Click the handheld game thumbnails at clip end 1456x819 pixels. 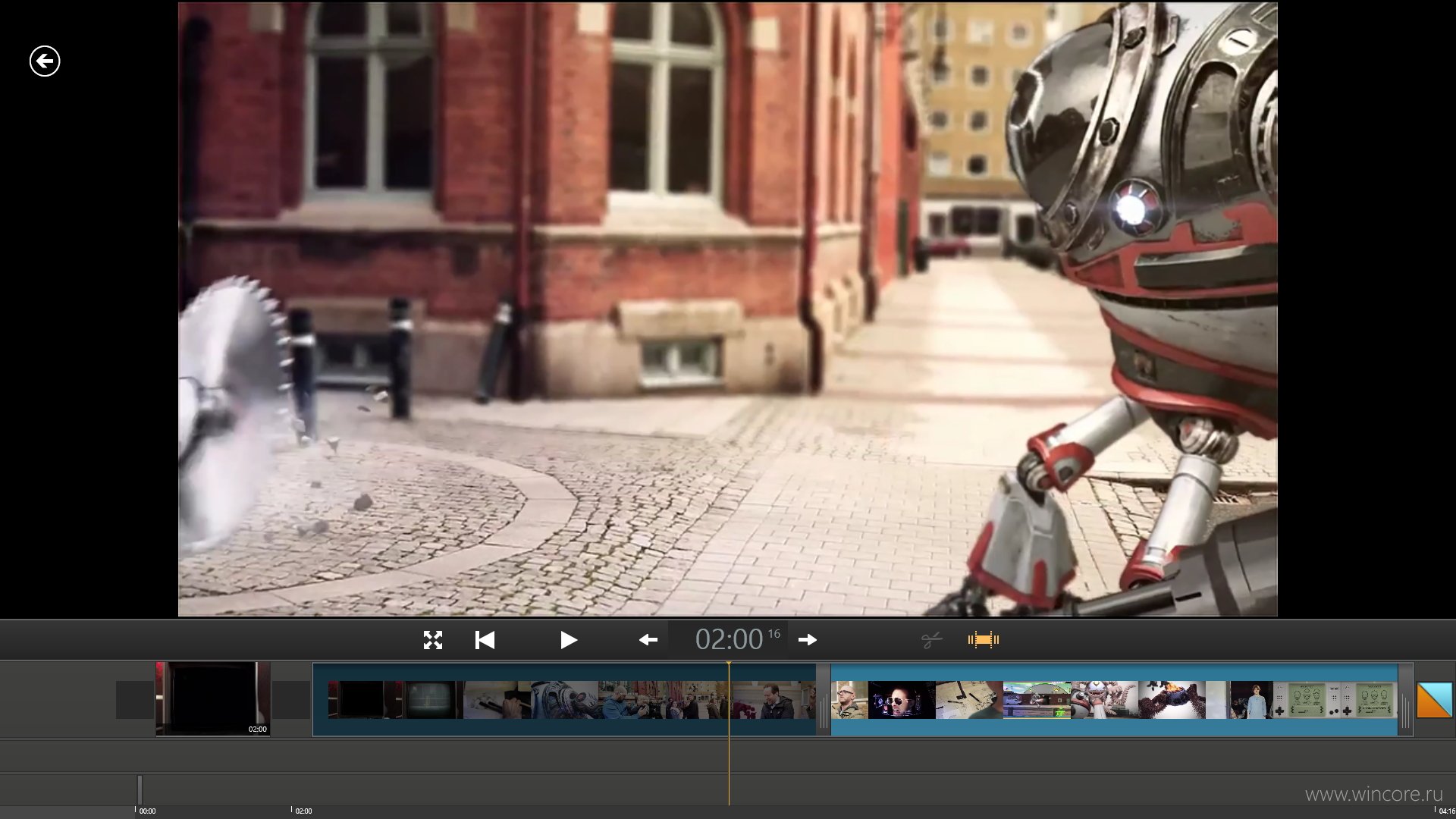(x=1335, y=700)
